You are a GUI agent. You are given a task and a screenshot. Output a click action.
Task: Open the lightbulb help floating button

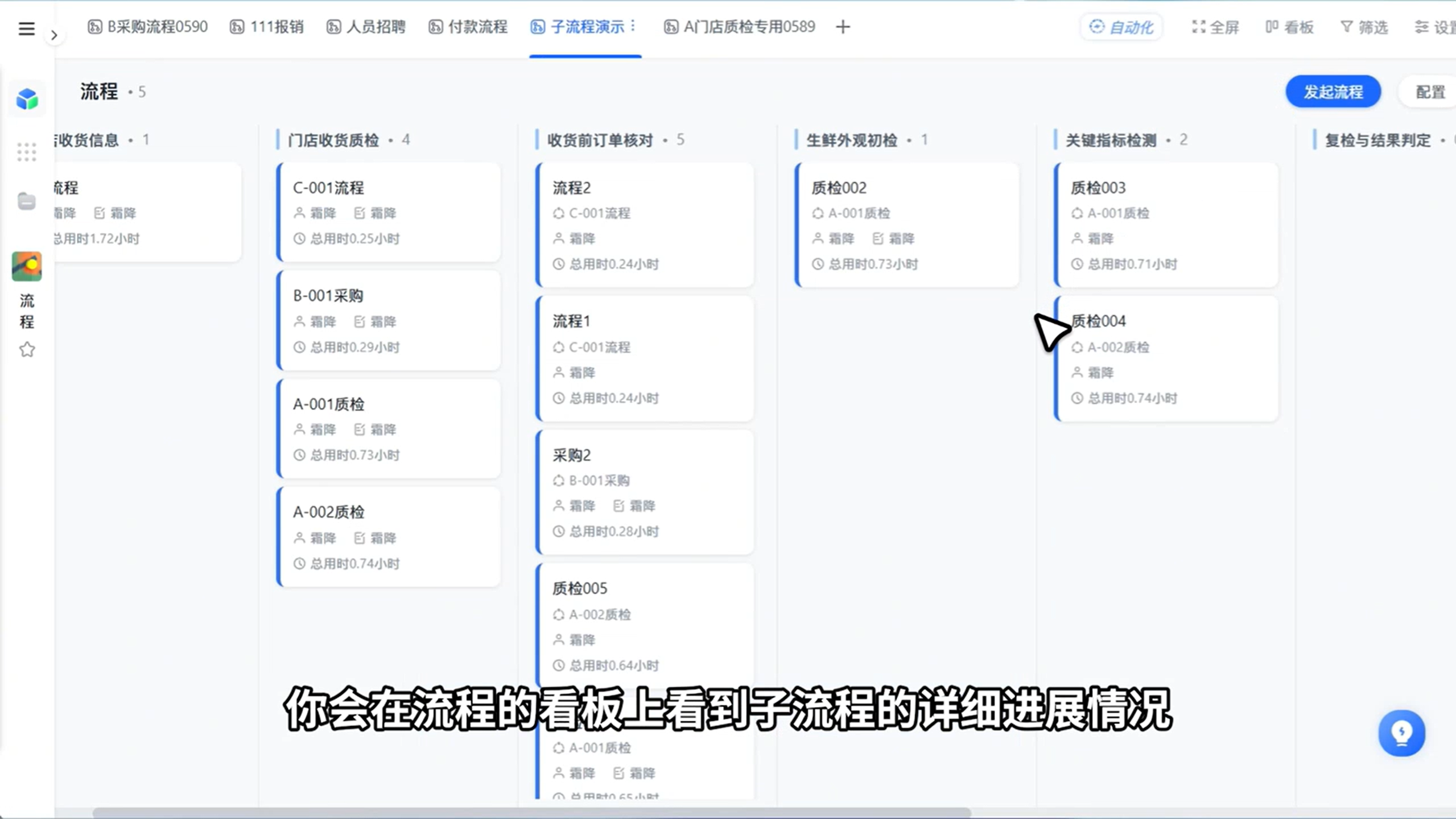pyautogui.click(x=1401, y=733)
